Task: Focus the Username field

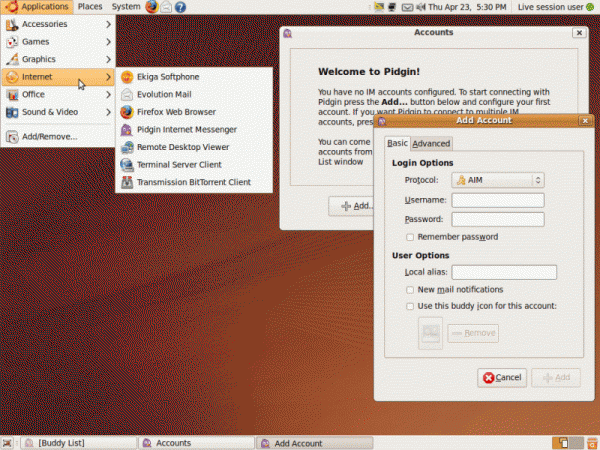Action: click(498, 200)
